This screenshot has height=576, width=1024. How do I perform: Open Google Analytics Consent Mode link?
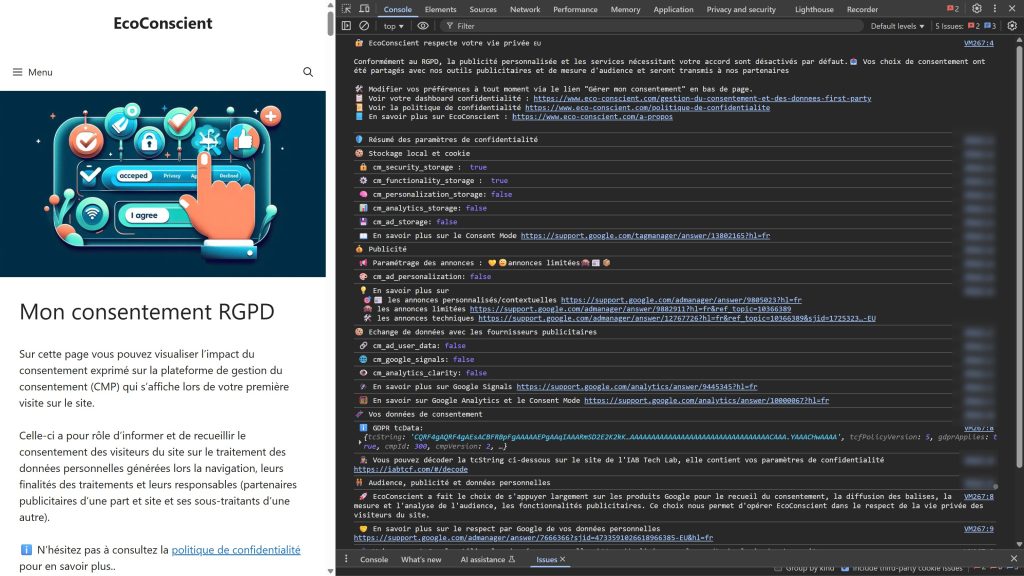click(x=707, y=400)
